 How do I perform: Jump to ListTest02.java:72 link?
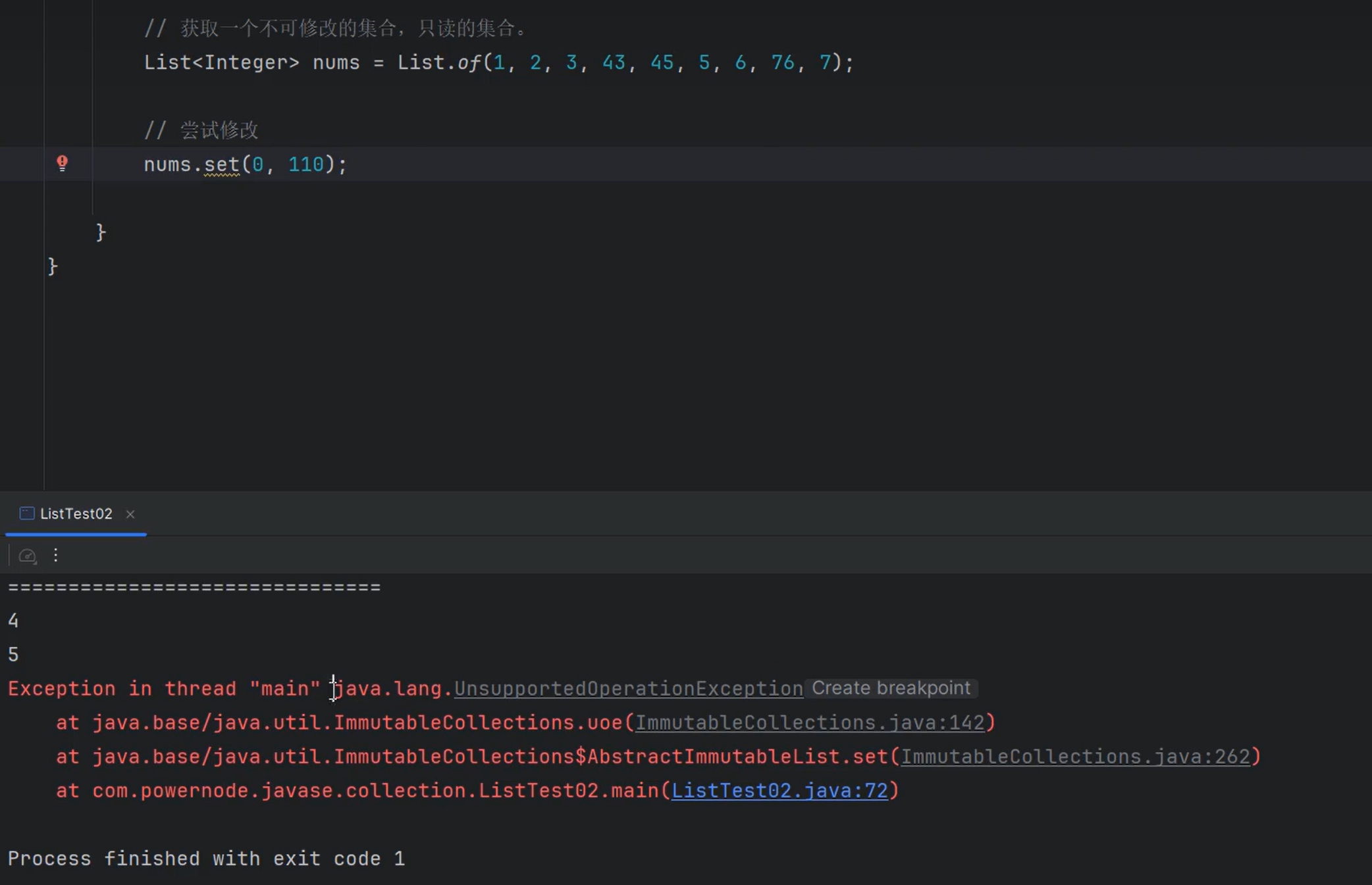779,790
